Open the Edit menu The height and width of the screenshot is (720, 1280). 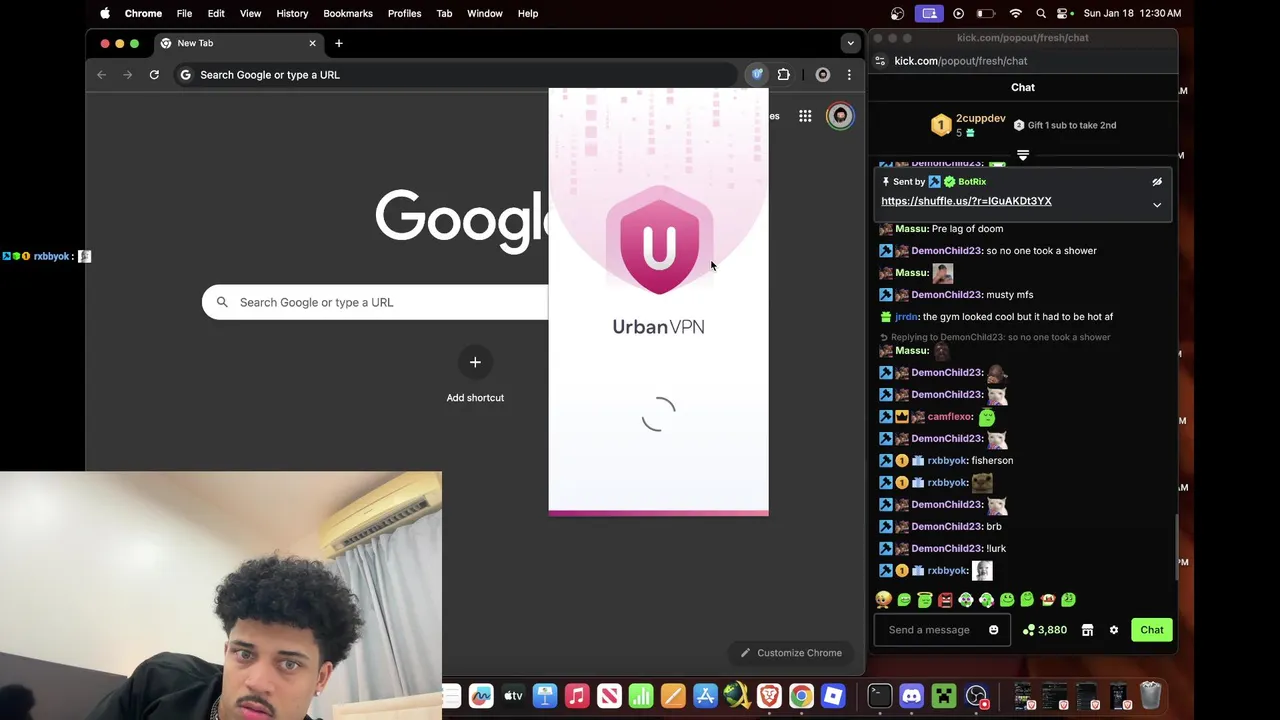pyautogui.click(x=216, y=13)
